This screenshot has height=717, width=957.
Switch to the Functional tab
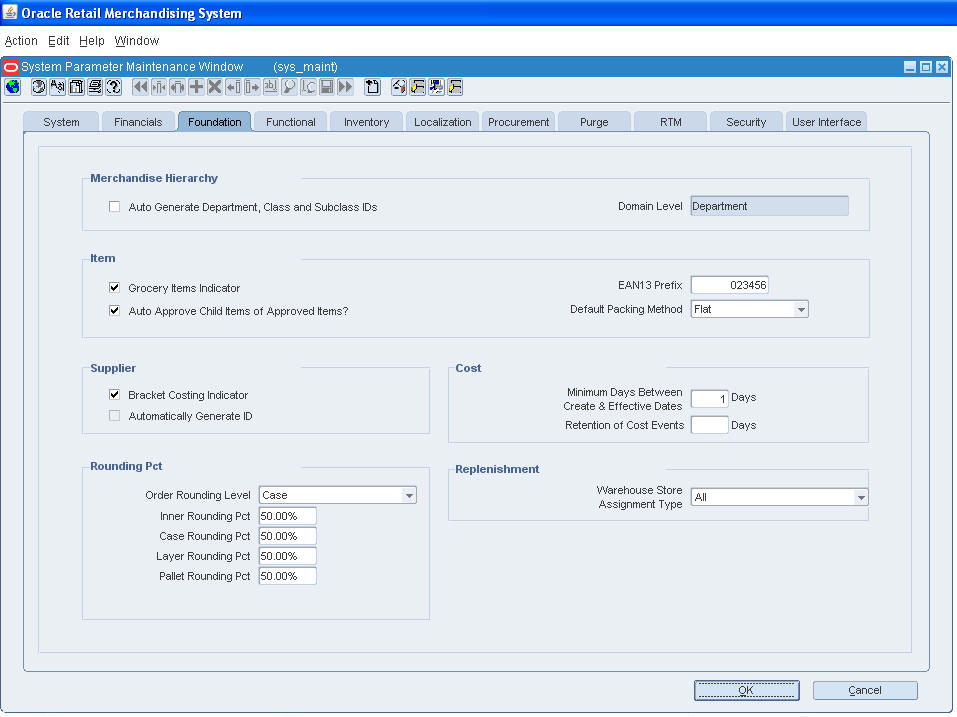pos(291,122)
